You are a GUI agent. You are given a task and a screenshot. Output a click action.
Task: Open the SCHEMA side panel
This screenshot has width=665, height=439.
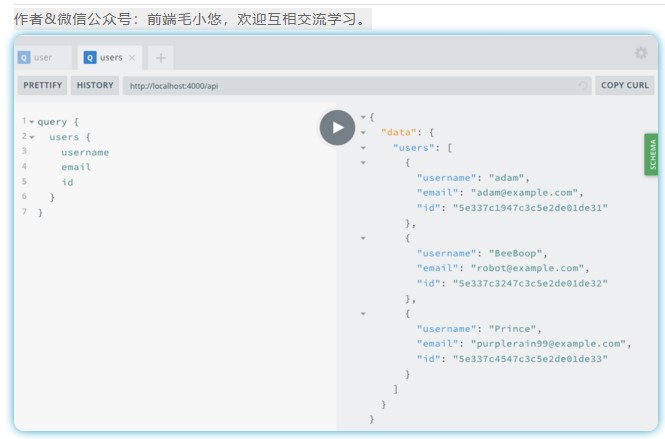(x=652, y=154)
